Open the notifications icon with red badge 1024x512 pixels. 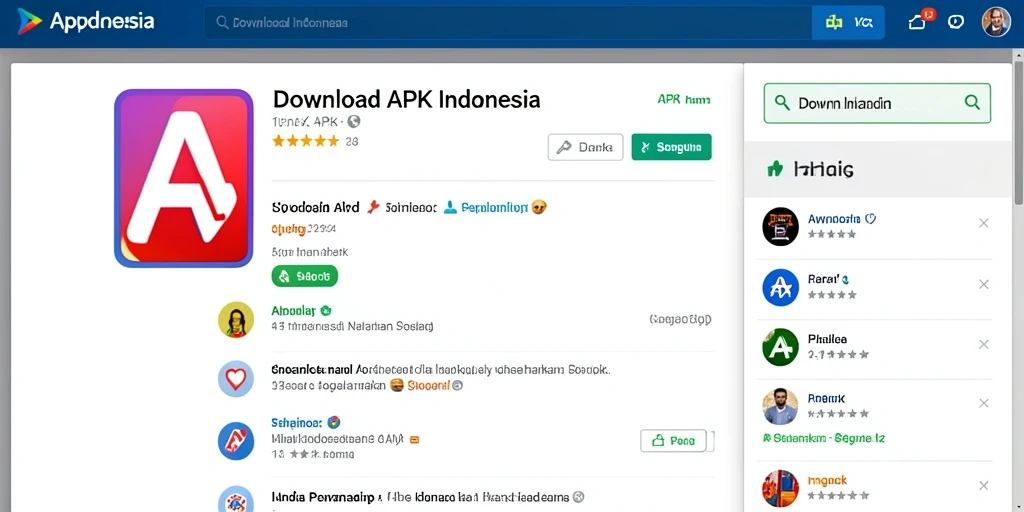[x=918, y=22]
